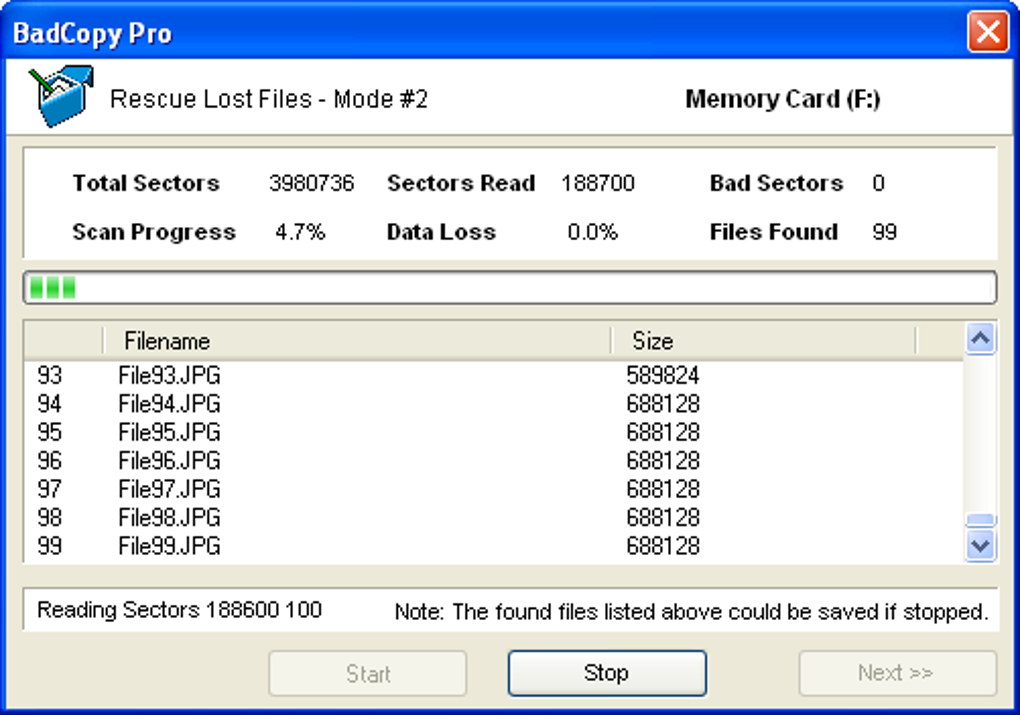Stop the running sector scan
Viewport: 1020px width, 715px height.
[x=607, y=673]
